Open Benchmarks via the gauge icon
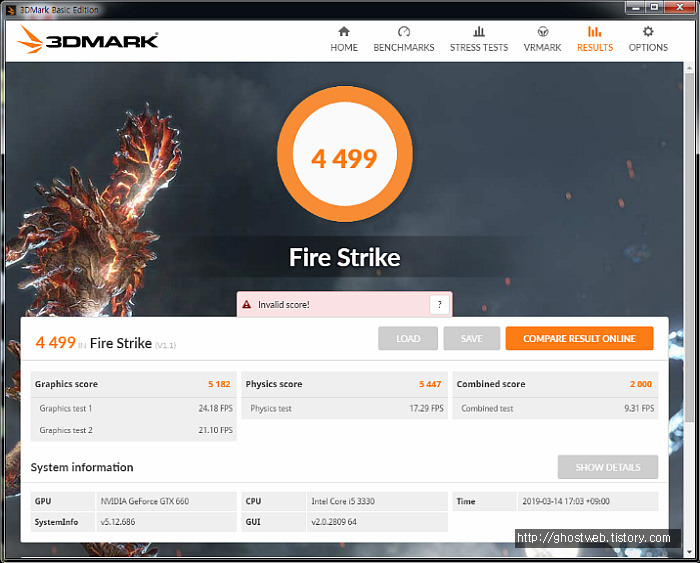The image size is (700, 563). coord(404,31)
